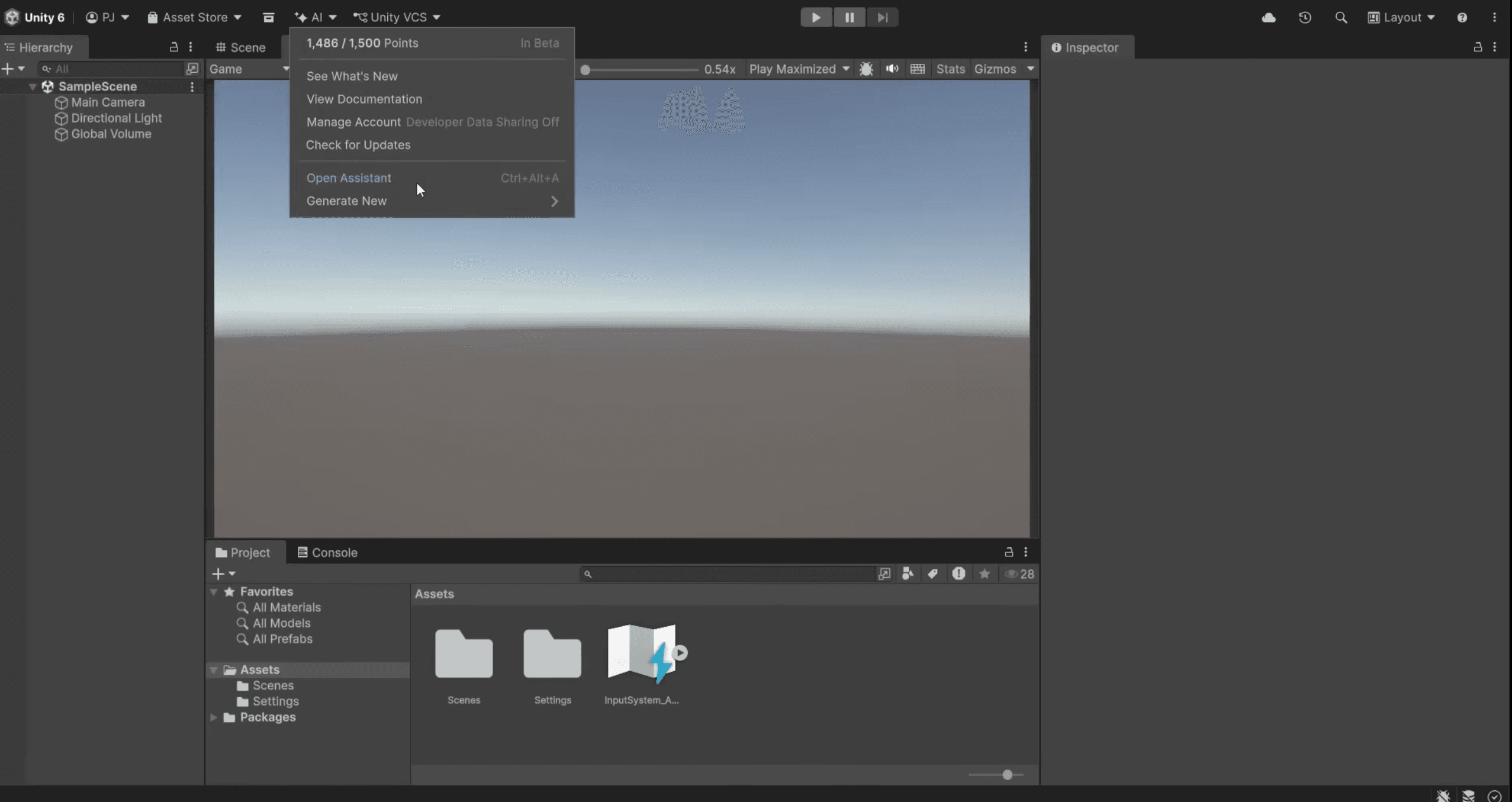Mute Game view audio
The width and height of the screenshot is (1512, 802).
click(x=892, y=69)
